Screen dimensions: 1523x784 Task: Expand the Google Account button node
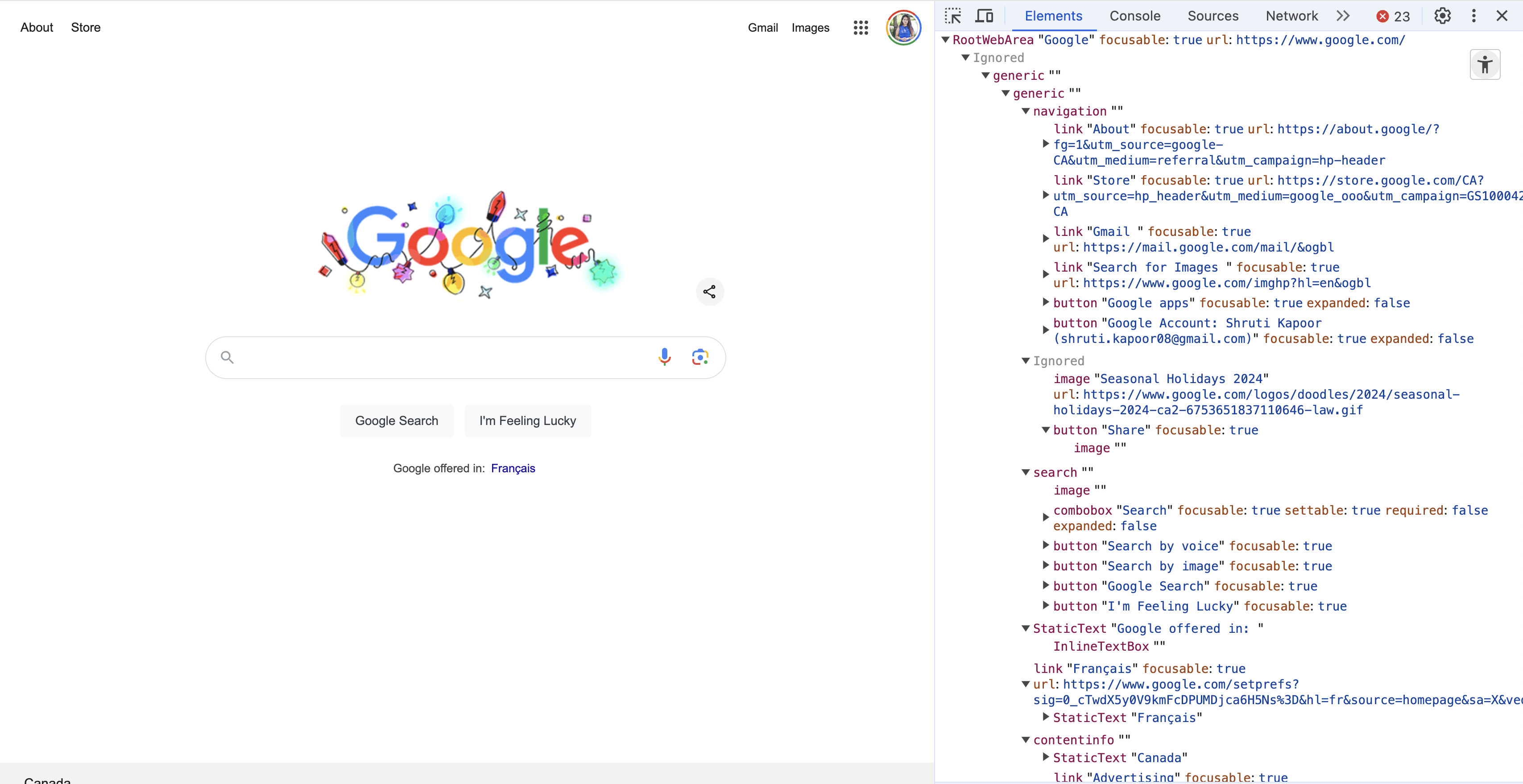1046,330
